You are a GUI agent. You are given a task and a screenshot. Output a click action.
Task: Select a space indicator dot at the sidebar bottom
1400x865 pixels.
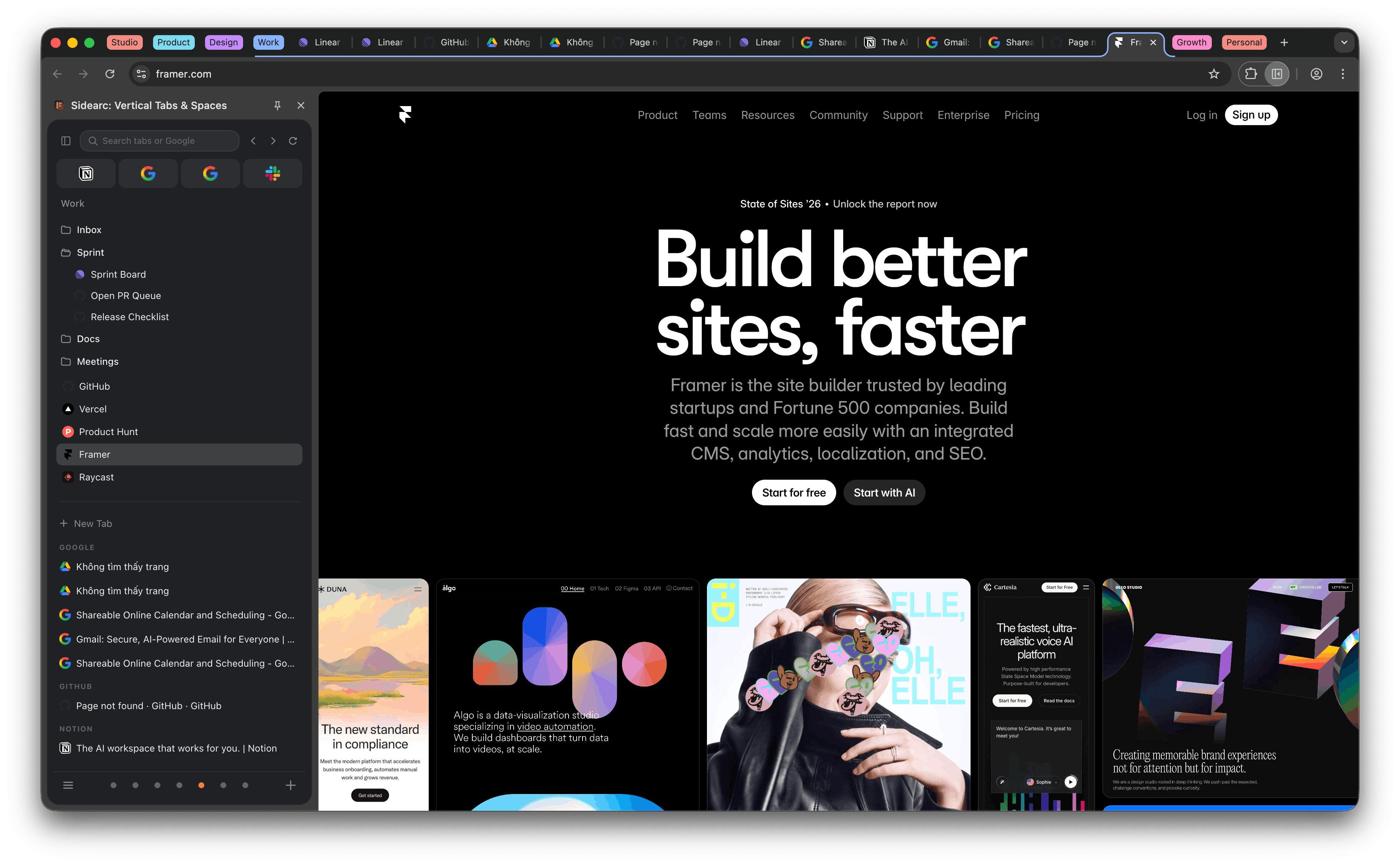[201, 785]
